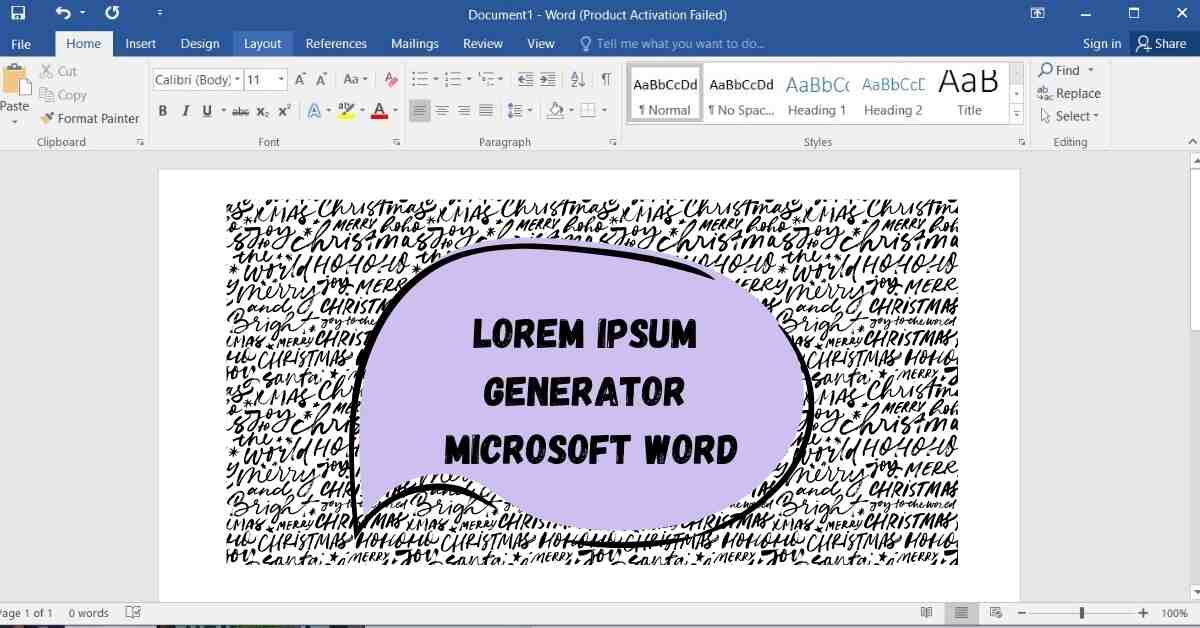Screen dimensions: 1200x628
Task: Increase font size with Grow Font icon
Action: [x=301, y=80]
